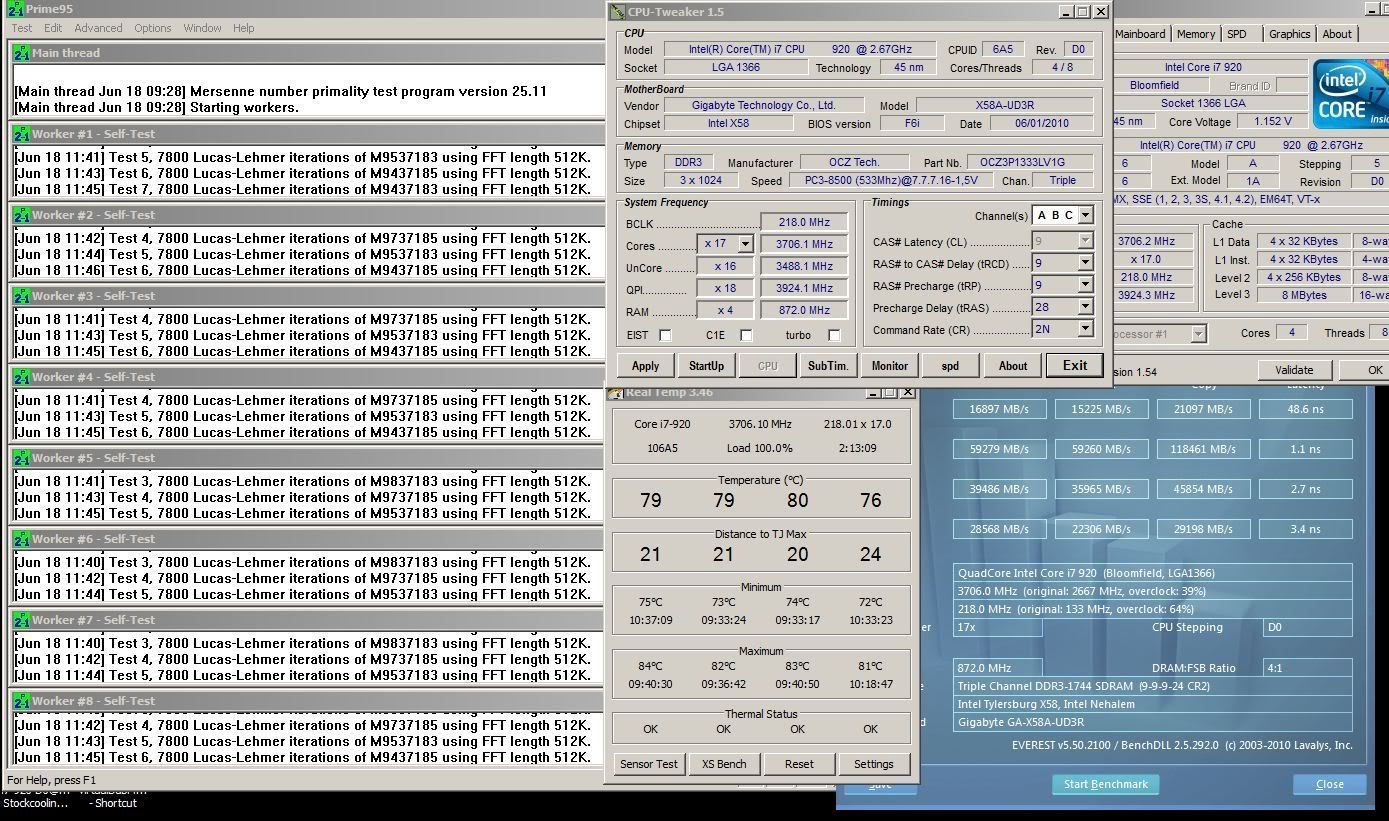Click UnCore multiplier x 16 field
The image size is (1389, 821).
(x=725, y=266)
